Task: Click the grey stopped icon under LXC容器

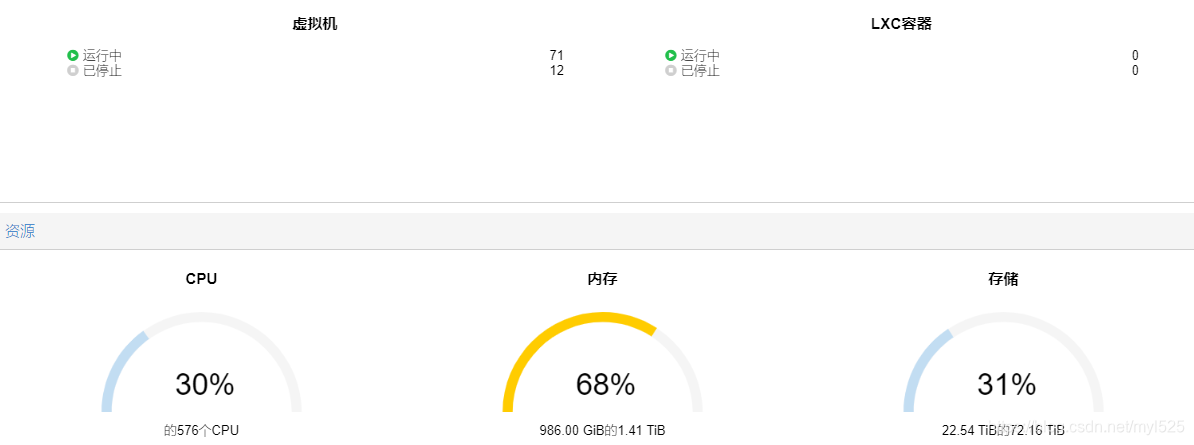Action: click(671, 71)
